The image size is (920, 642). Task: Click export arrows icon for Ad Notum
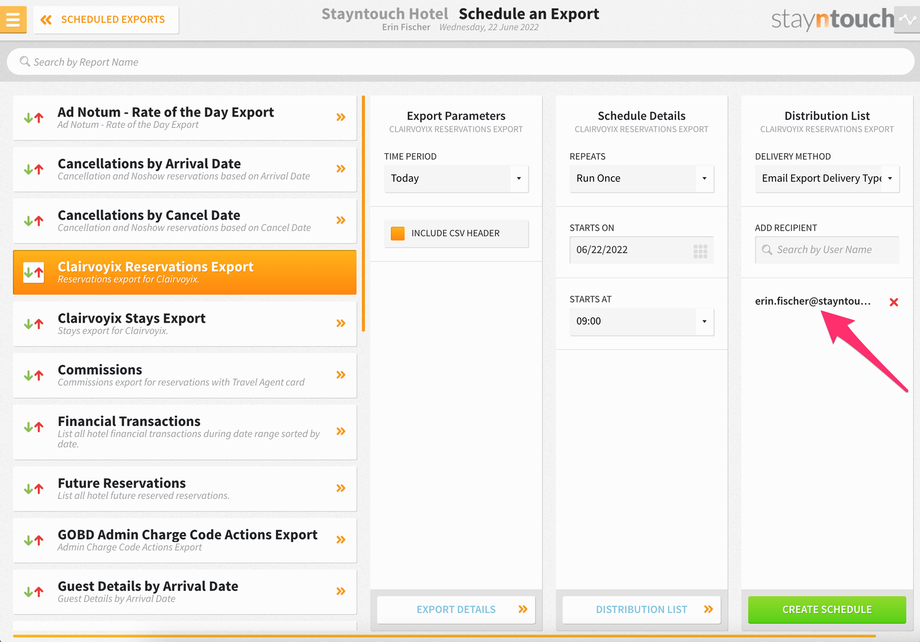[x=33, y=117]
